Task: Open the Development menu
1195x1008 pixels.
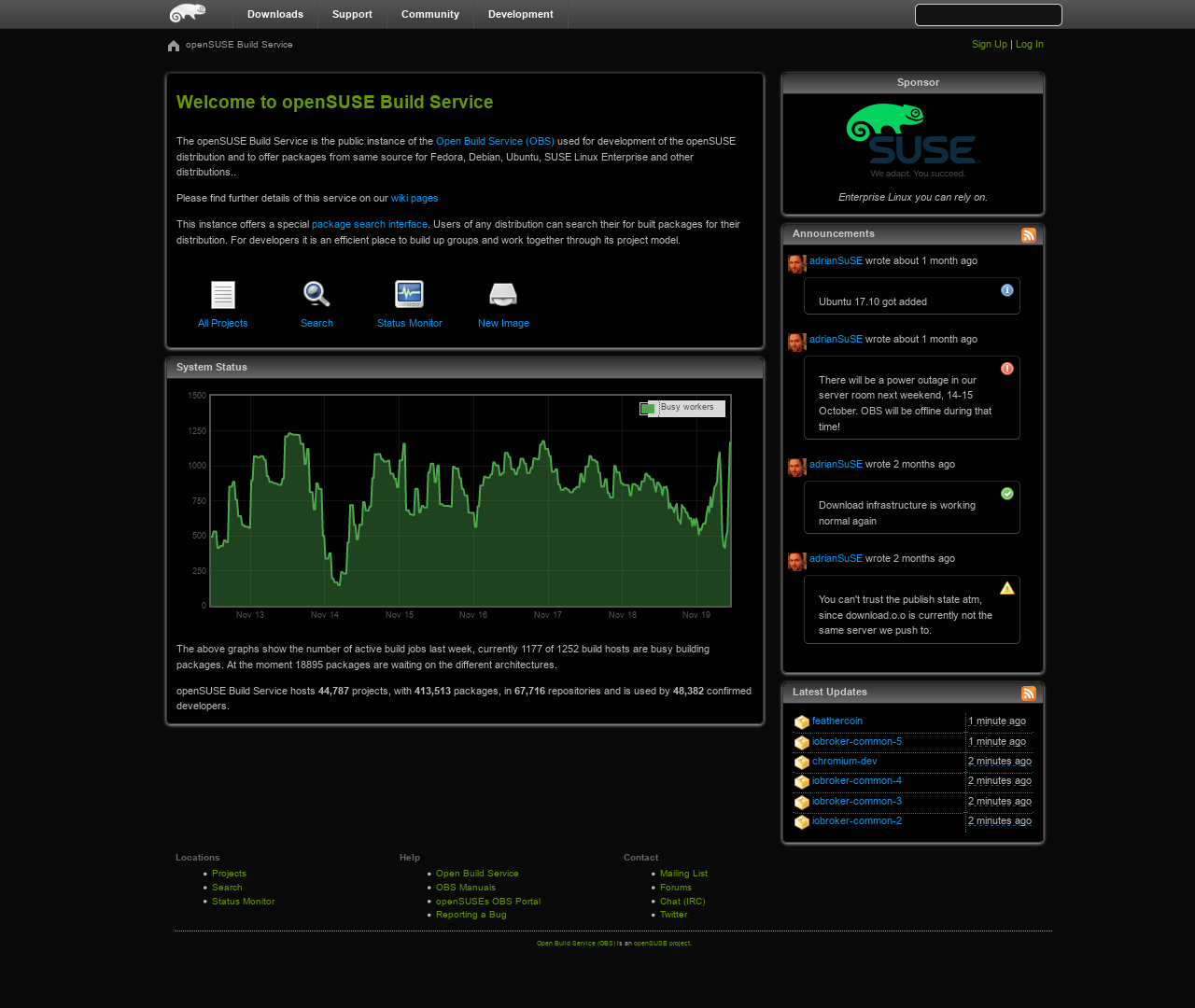Action: click(521, 14)
